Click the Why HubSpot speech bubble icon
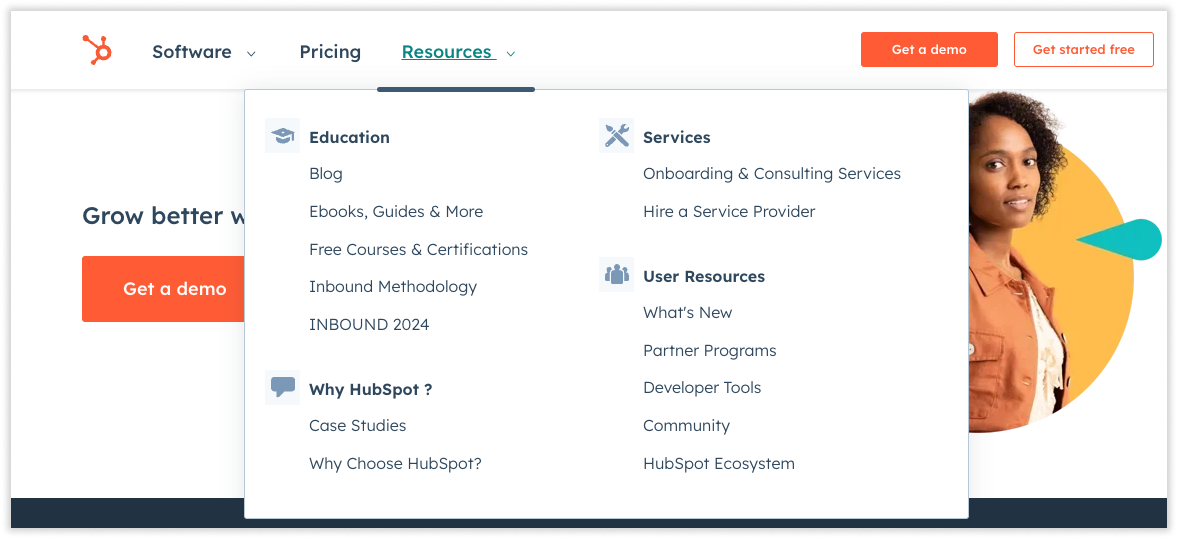This screenshot has width=1178, height=539. [283, 388]
